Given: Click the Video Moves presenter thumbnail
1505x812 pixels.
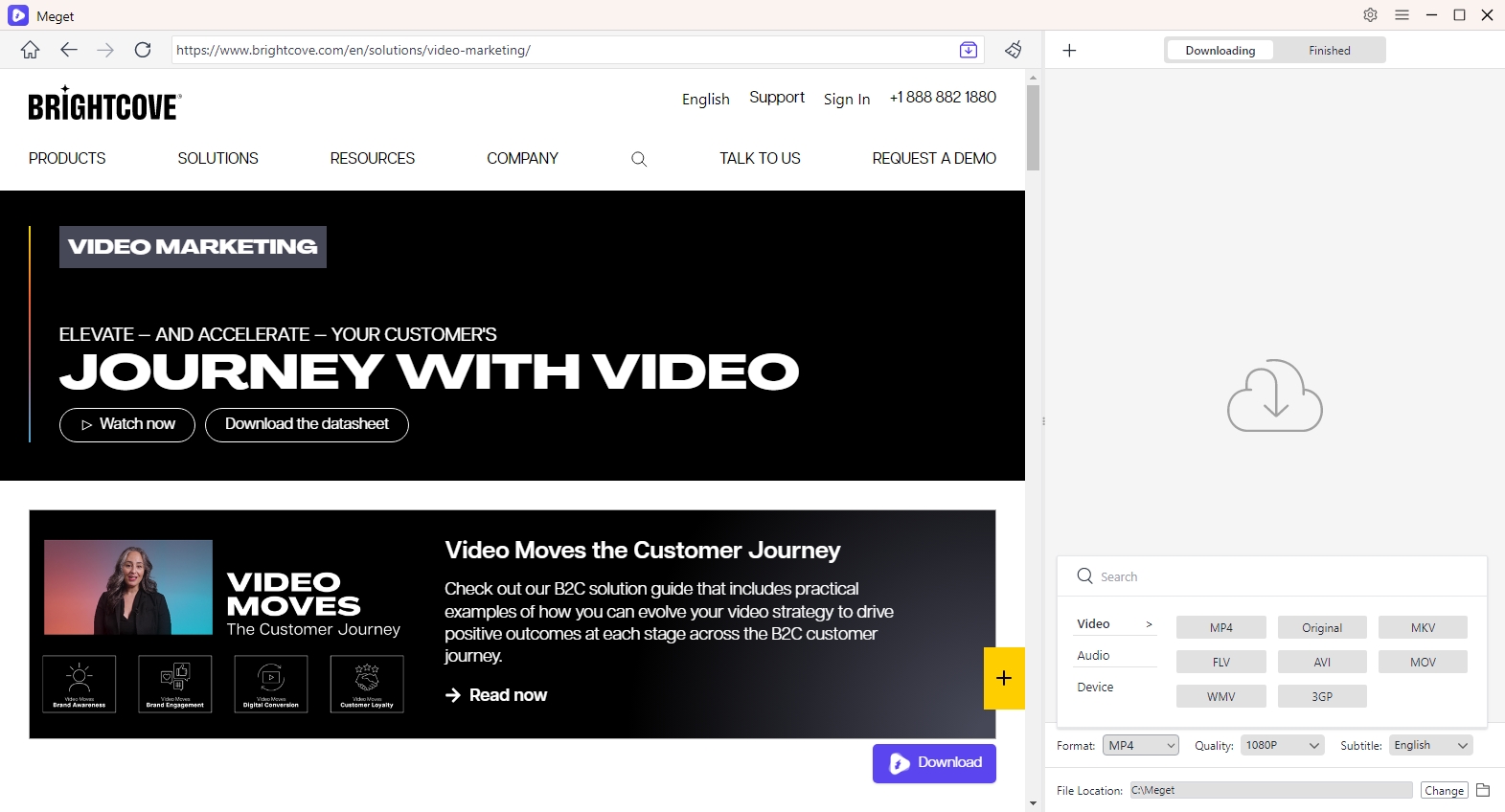Looking at the screenshot, I should [128, 587].
